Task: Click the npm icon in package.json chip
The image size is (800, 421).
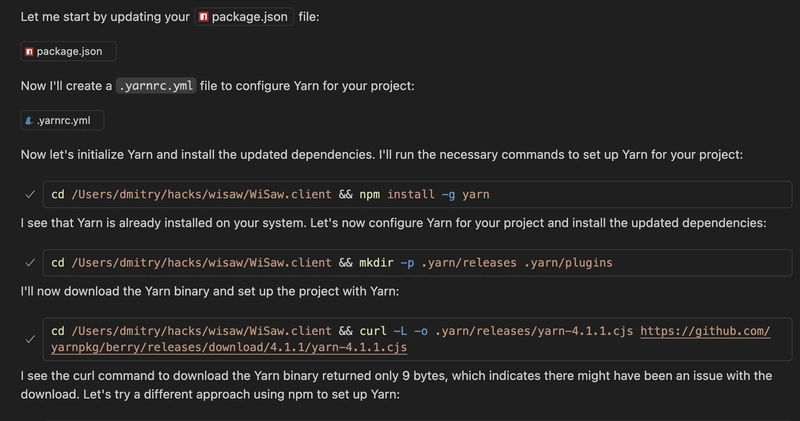Action: click(x=30, y=52)
